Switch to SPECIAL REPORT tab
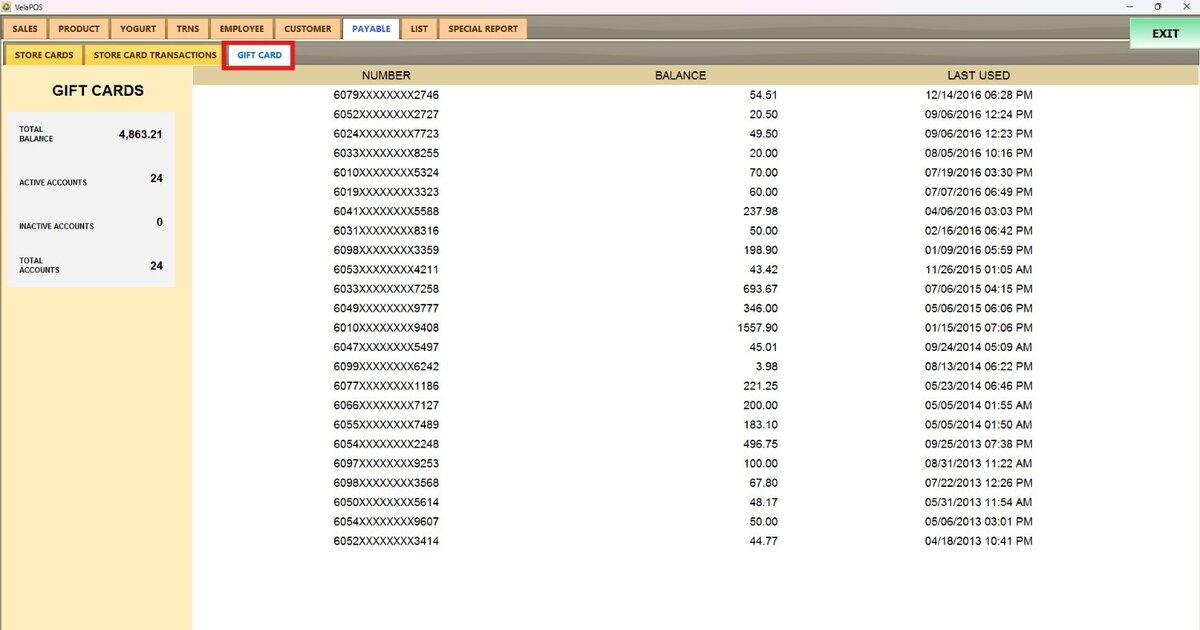This screenshot has width=1200, height=630. 483,29
